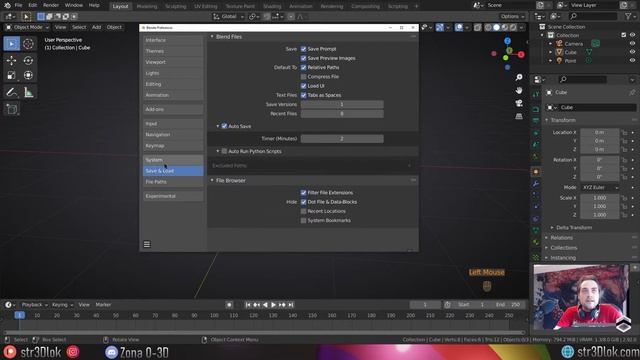Screen dimensions: 640x360
Task: Open the viewport Add menu
Action: click(96, 27)
